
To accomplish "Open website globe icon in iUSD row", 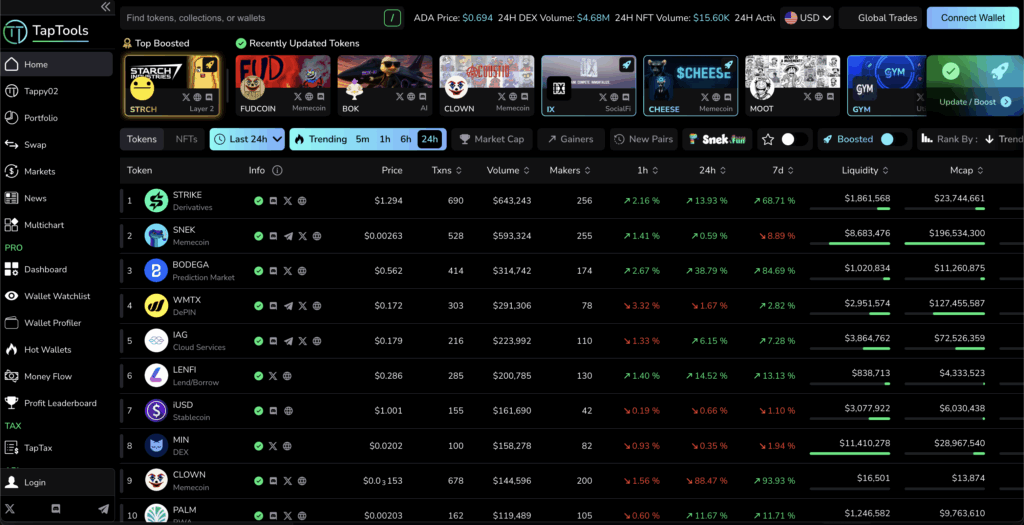I will tap(288, 411).
